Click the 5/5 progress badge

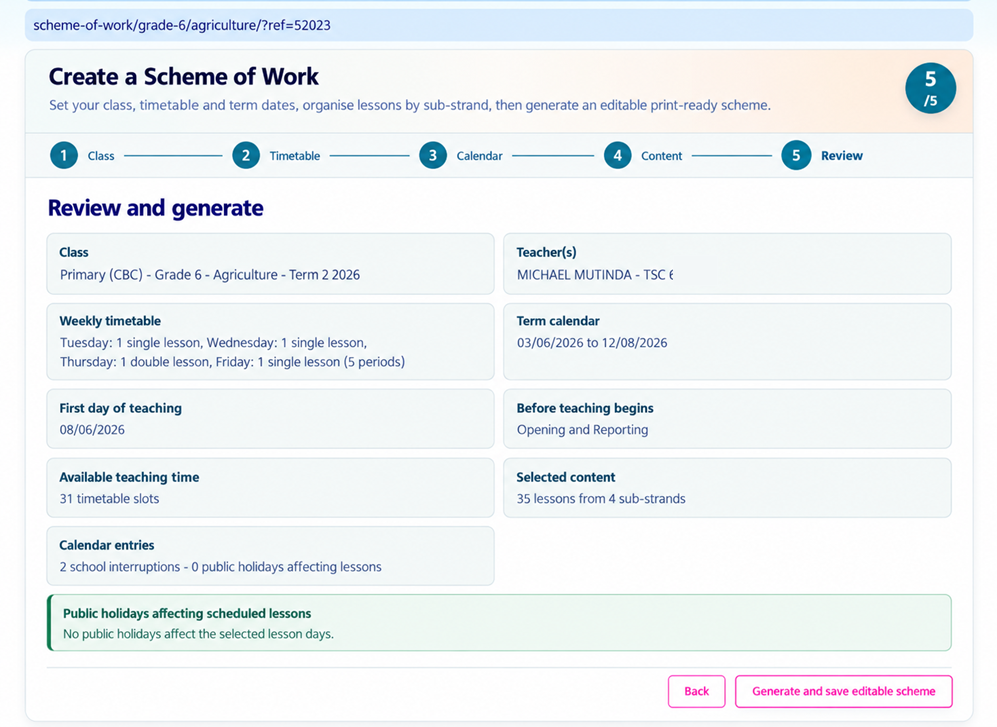(x=930, y=88)
